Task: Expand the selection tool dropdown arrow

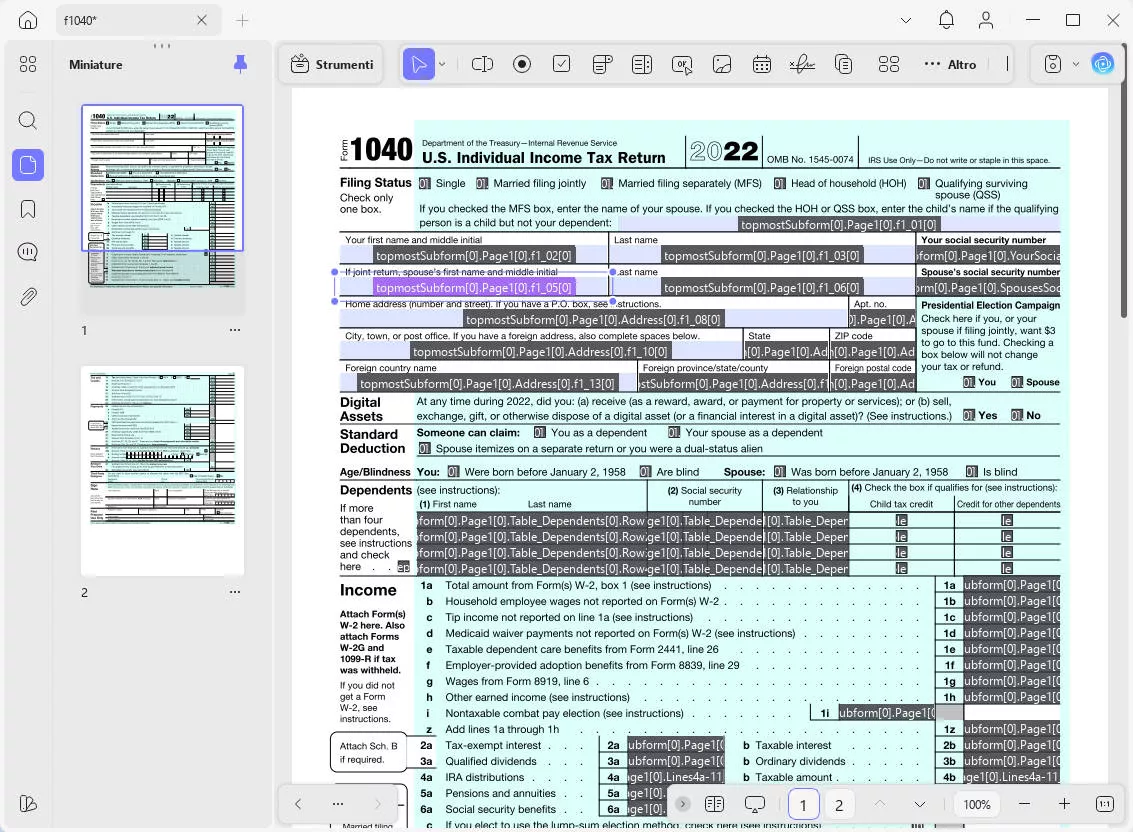Action: pos(442,64)
